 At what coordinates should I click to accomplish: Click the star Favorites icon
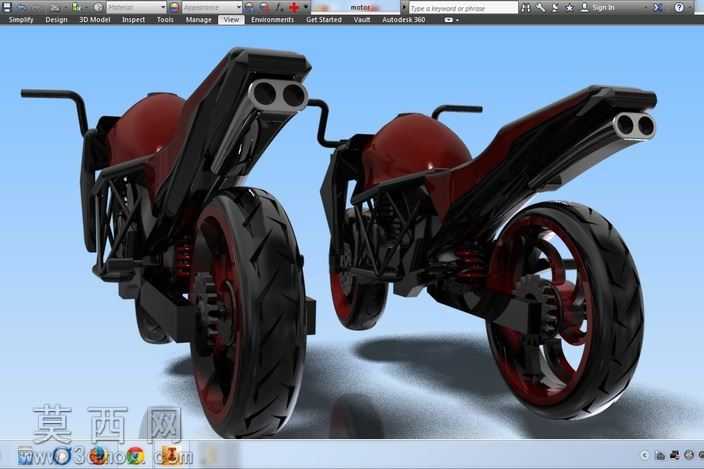tap(569, 8)
